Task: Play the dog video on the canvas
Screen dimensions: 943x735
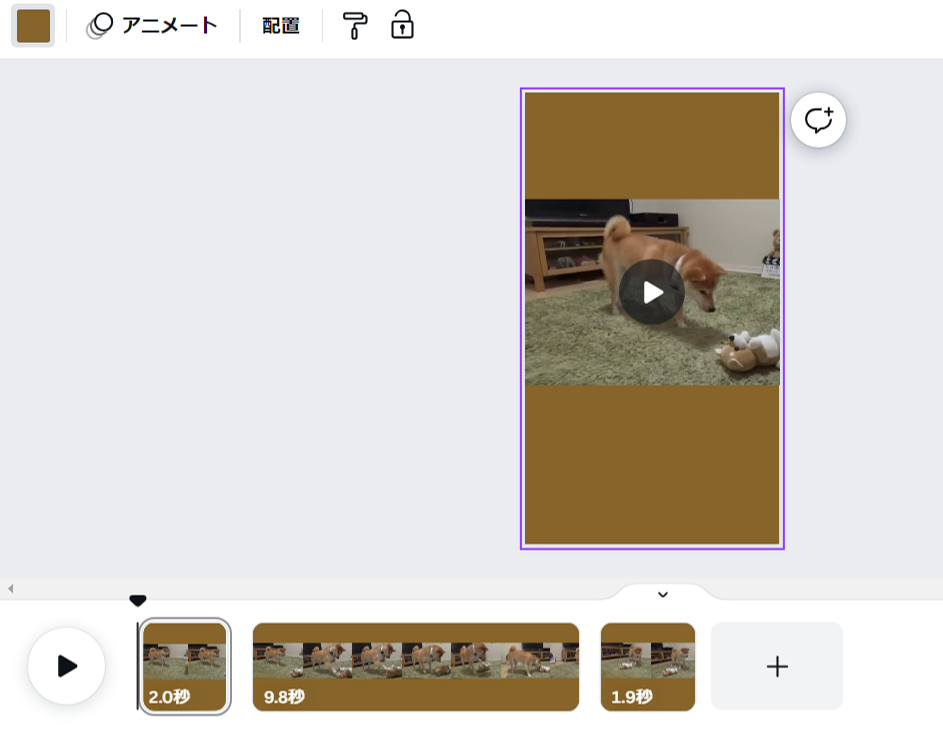Action: click(x=652, y=292)
